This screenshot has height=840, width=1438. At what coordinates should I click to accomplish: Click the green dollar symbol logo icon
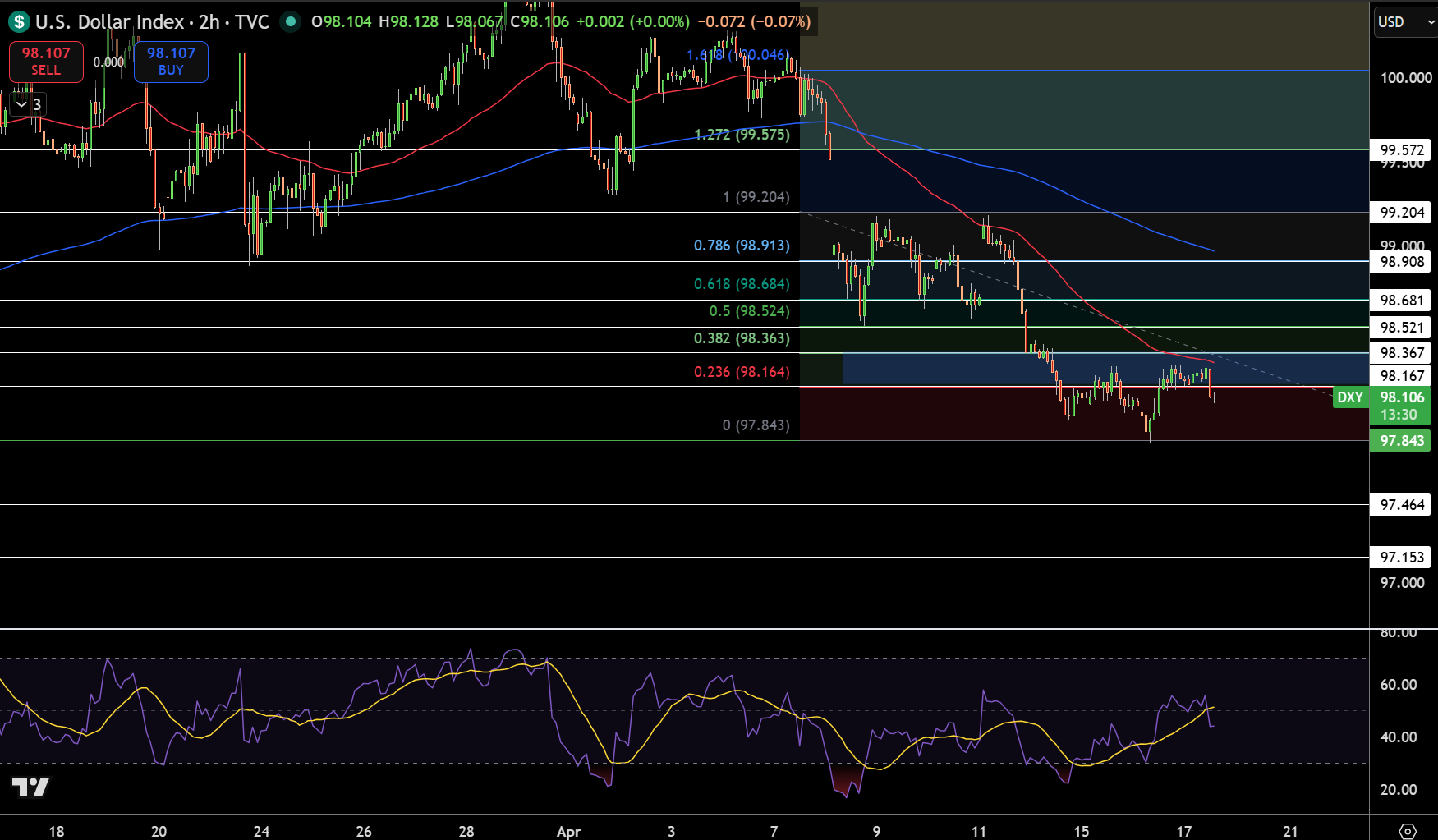pos(18,22)
